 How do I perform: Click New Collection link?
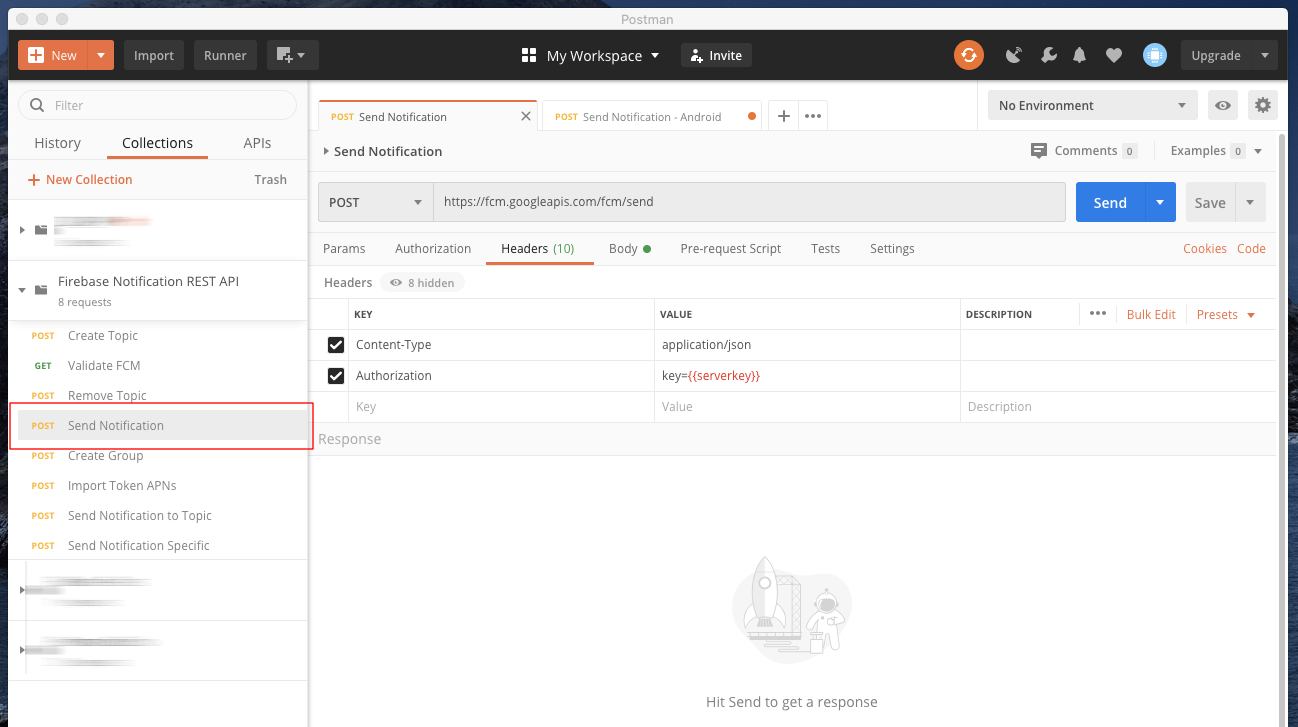[x=80, y=179]
